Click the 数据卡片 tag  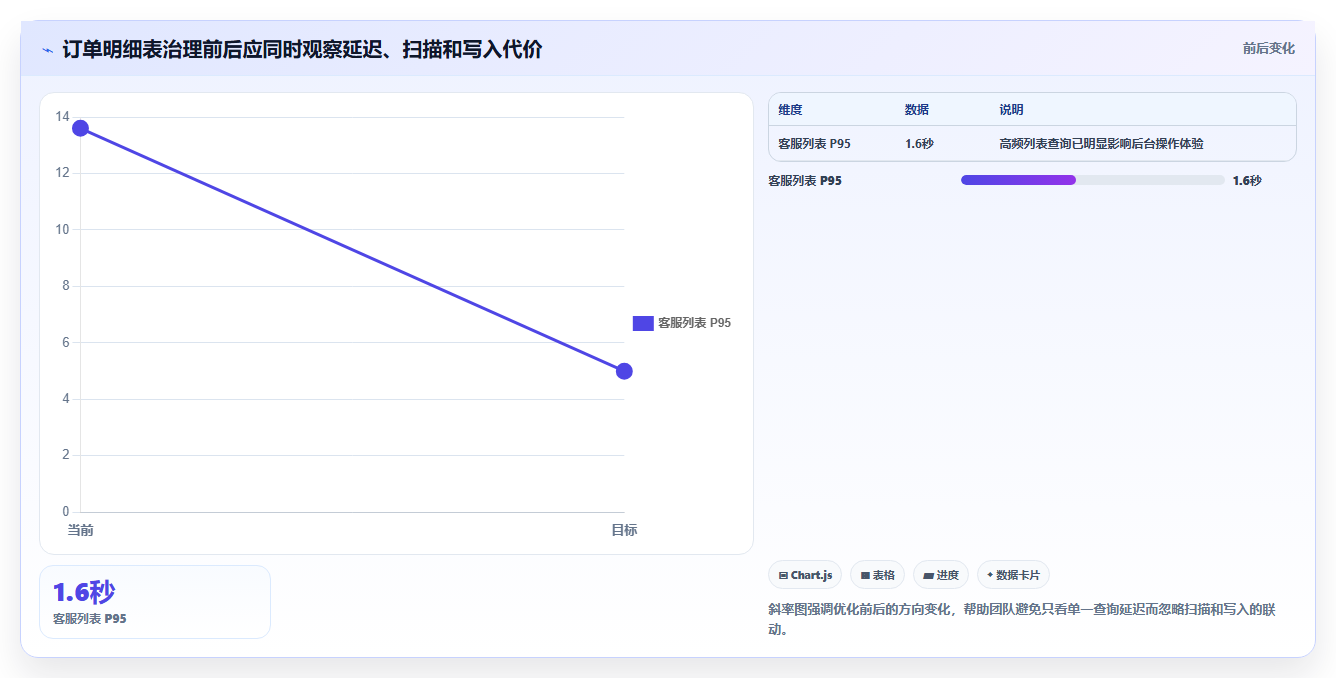pyautogui.click(x=1013, y=575)
